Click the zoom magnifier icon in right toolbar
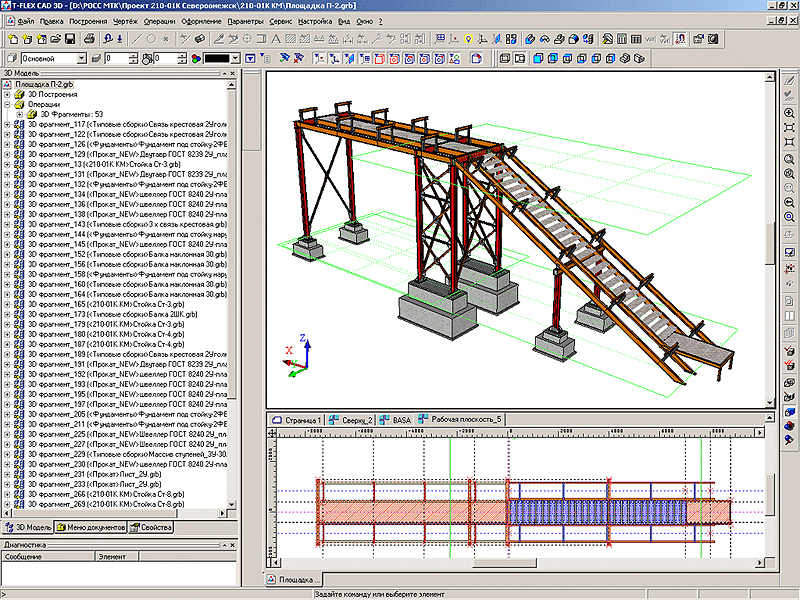The height and width of the screenshot is (600, 800). click(790, 114)
